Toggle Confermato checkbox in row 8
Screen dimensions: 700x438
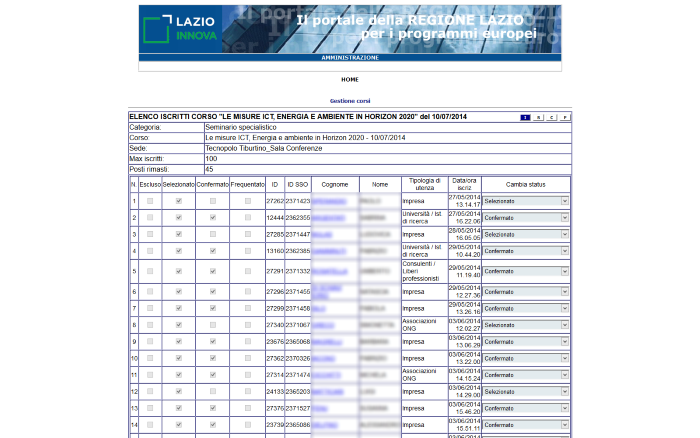point(212,325)
